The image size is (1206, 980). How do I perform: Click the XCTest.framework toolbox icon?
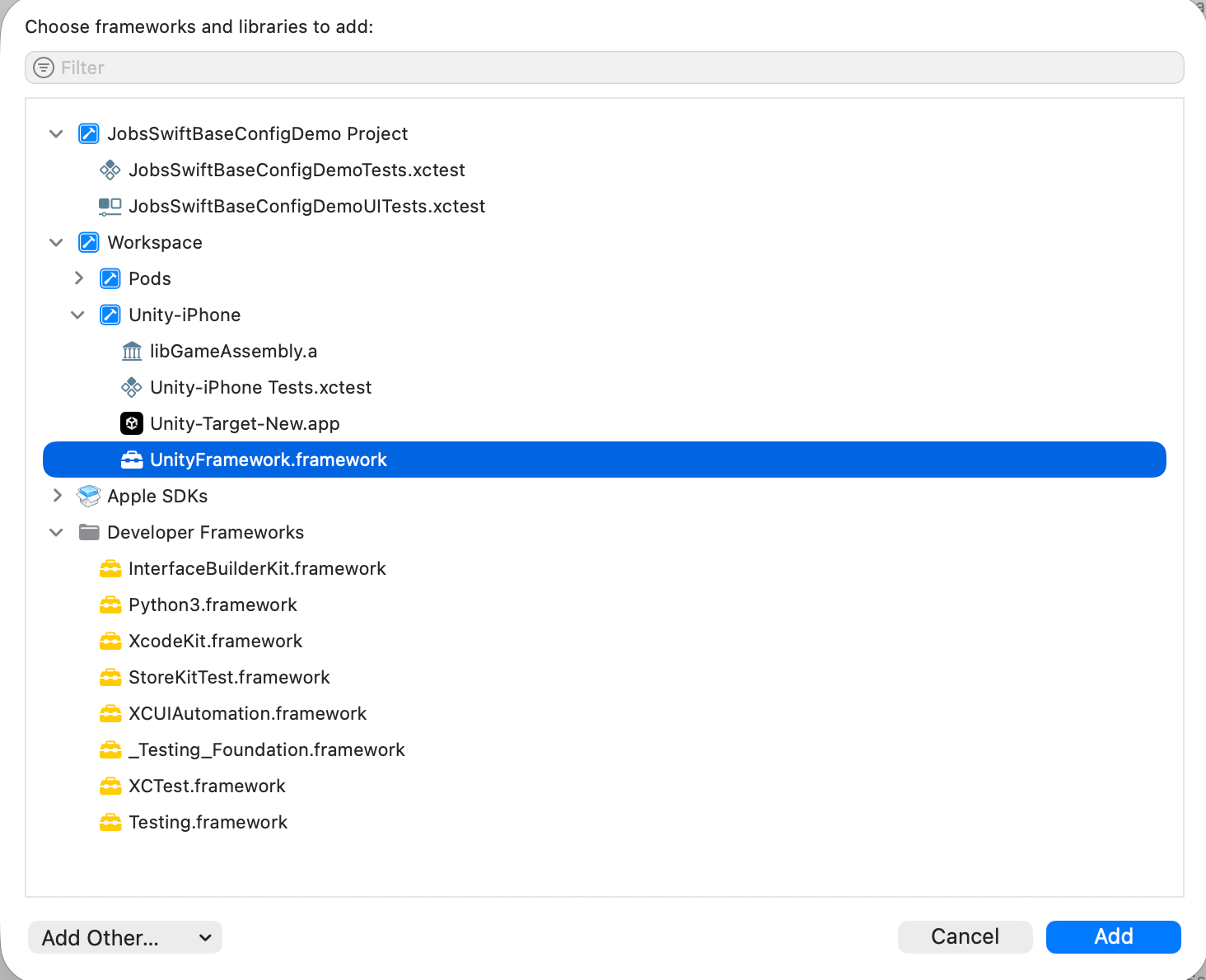tap(110, 786)
